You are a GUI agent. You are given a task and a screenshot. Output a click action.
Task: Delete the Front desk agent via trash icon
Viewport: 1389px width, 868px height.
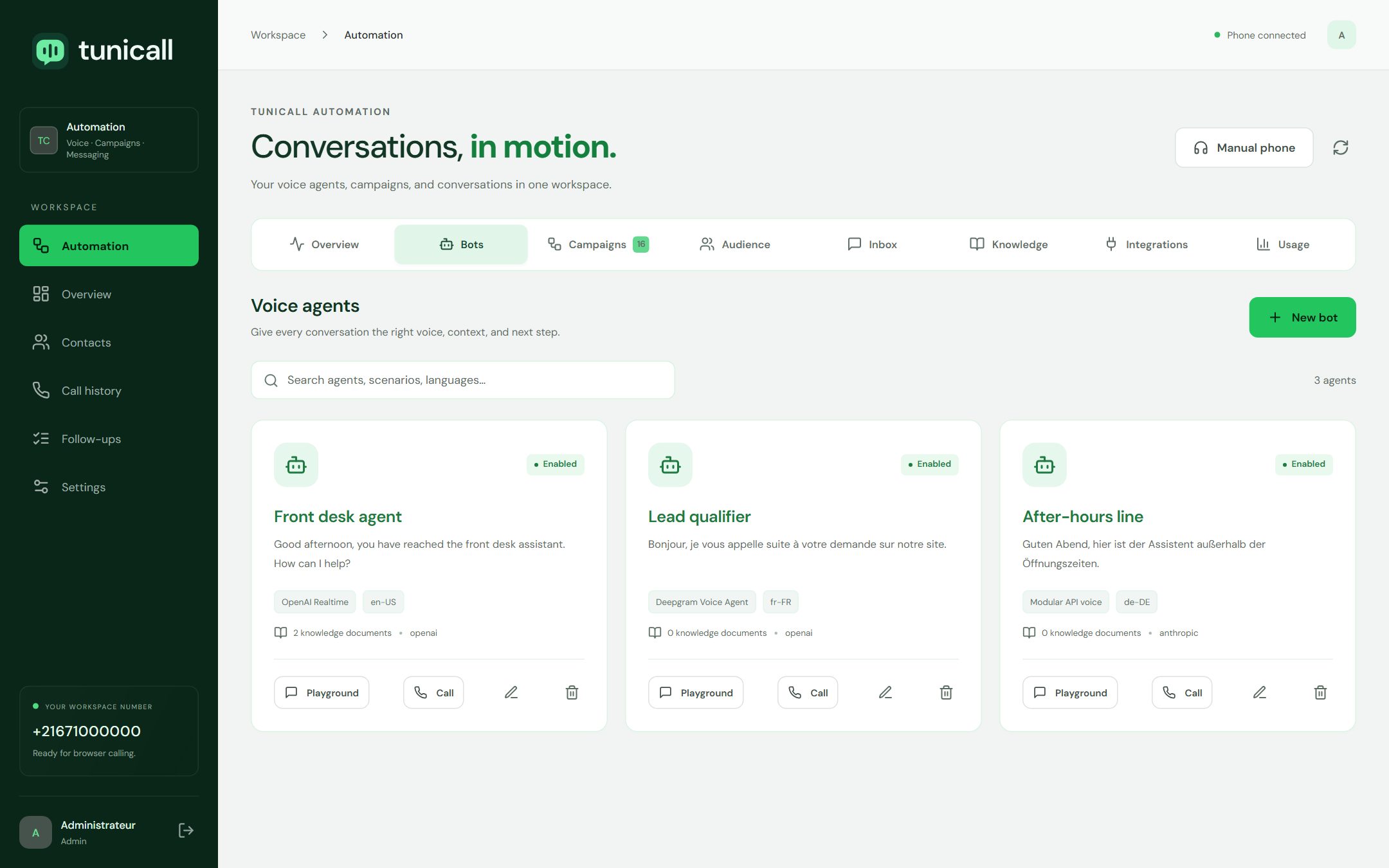[572, 692]
